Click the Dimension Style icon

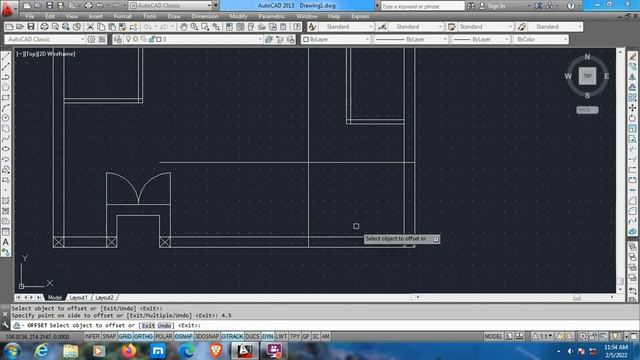(382, 27)
